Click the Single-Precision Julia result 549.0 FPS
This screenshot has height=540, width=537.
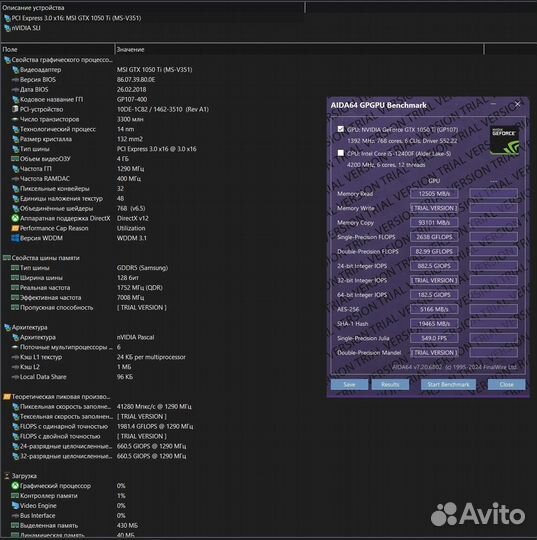(x=434, y=338)
